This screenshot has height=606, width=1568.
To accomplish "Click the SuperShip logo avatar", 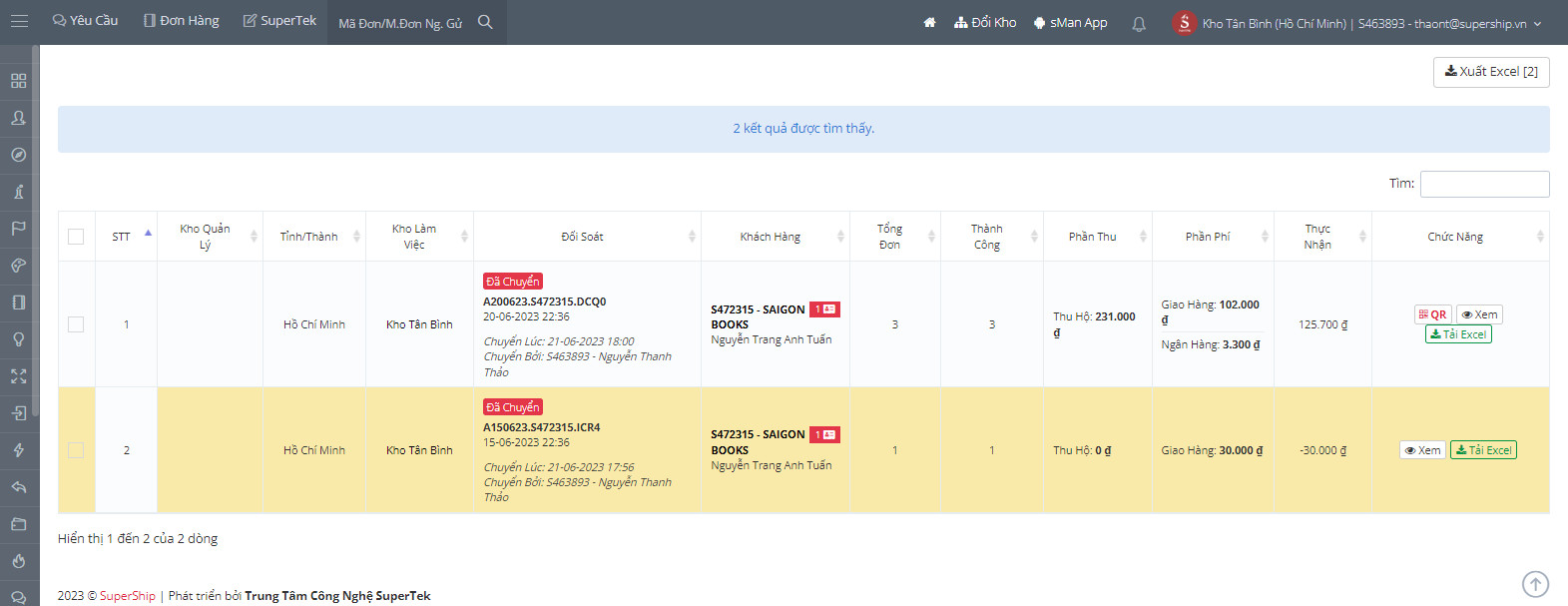I will point(1184,22).
